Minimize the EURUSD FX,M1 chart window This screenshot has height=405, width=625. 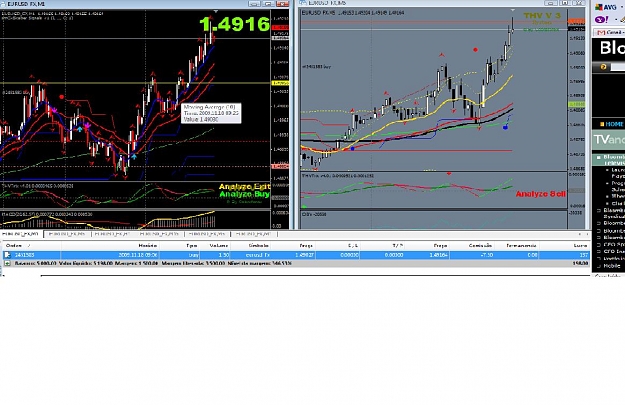tap(254, 4)
